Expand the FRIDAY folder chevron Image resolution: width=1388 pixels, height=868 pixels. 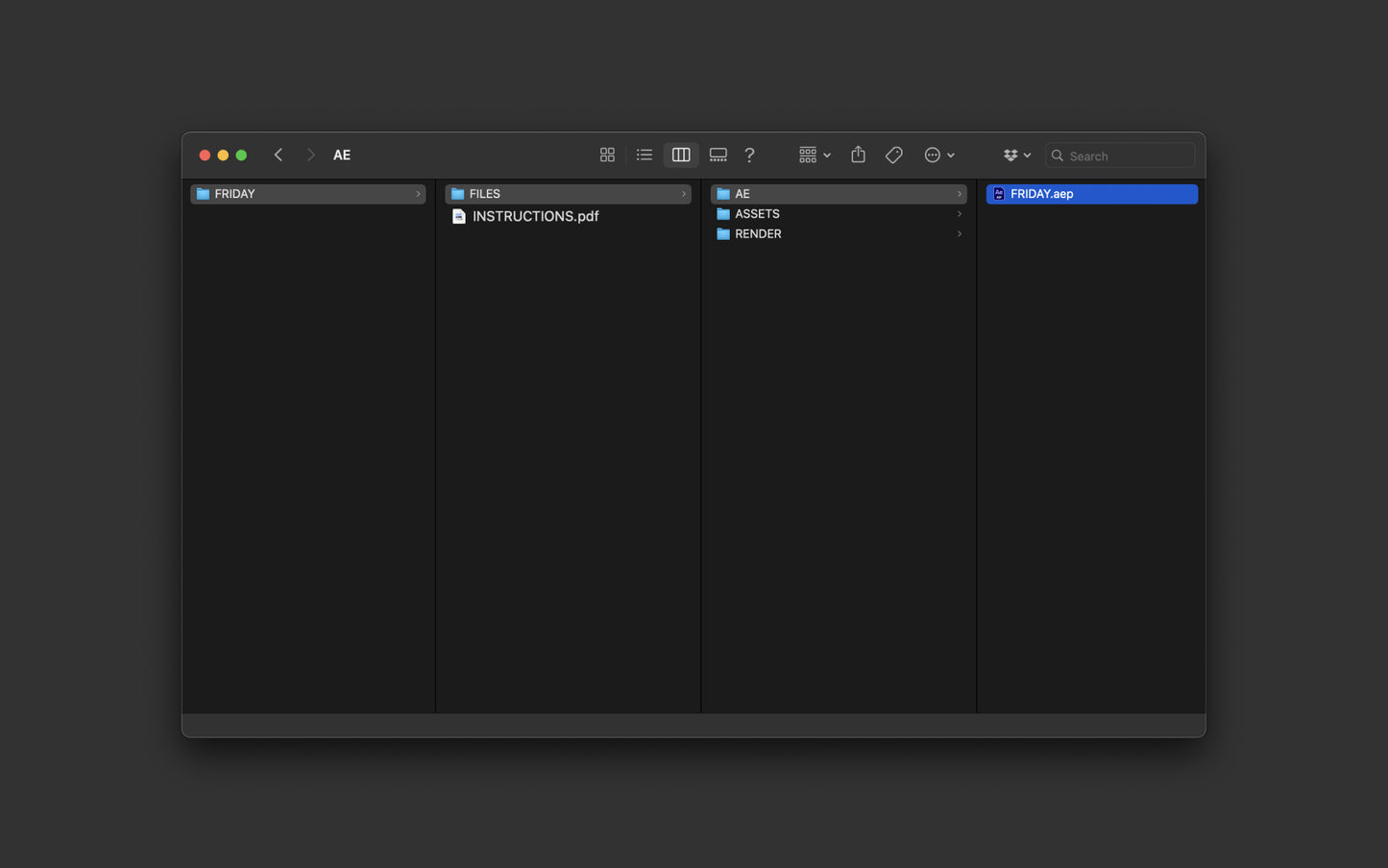click(418, 194)
